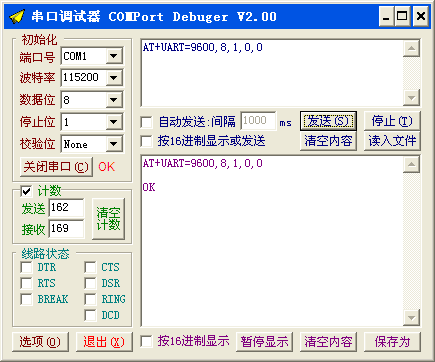
Task: Click OK response text in receive area
Action: point(149,187)
